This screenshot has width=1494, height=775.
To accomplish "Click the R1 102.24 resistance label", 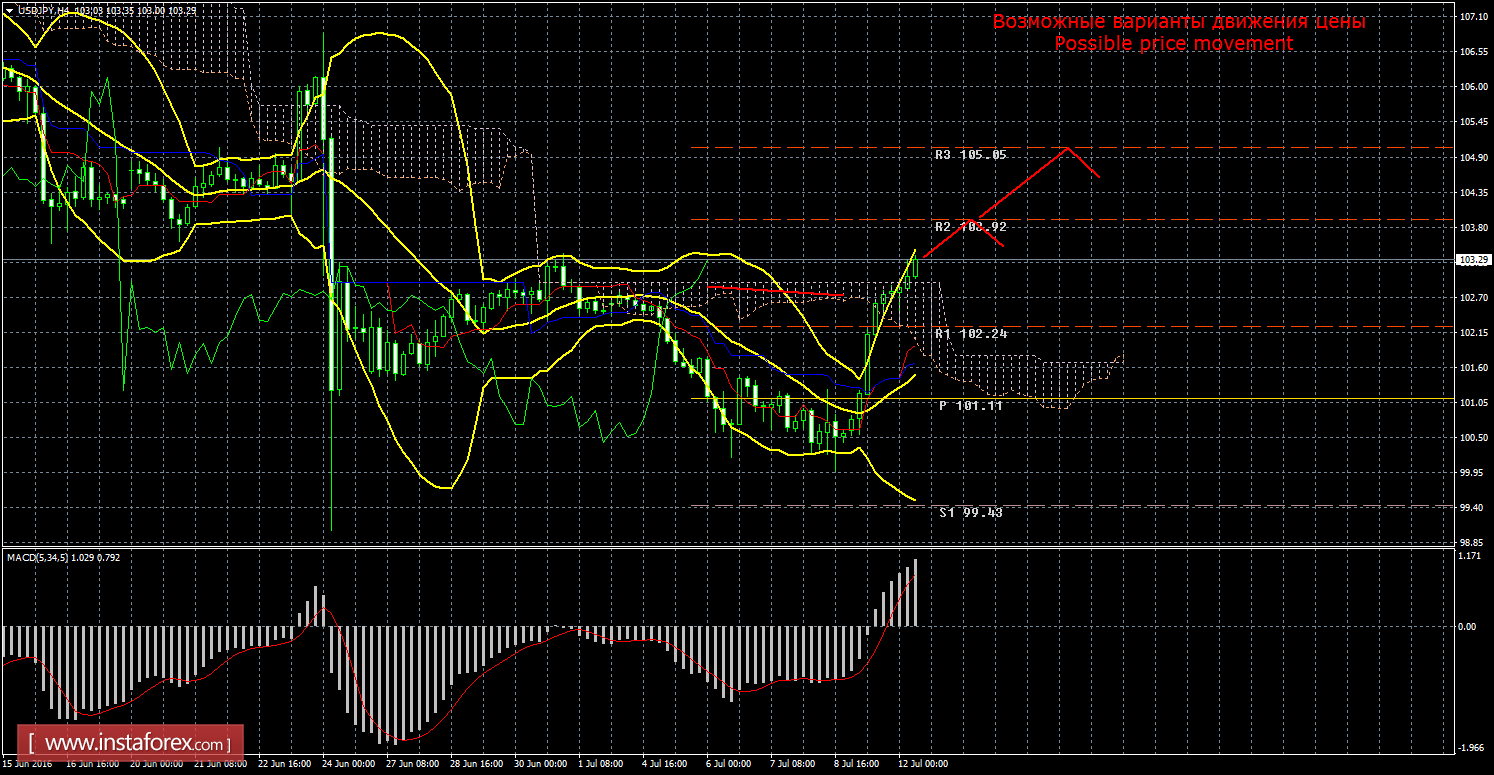I will 971,333.
